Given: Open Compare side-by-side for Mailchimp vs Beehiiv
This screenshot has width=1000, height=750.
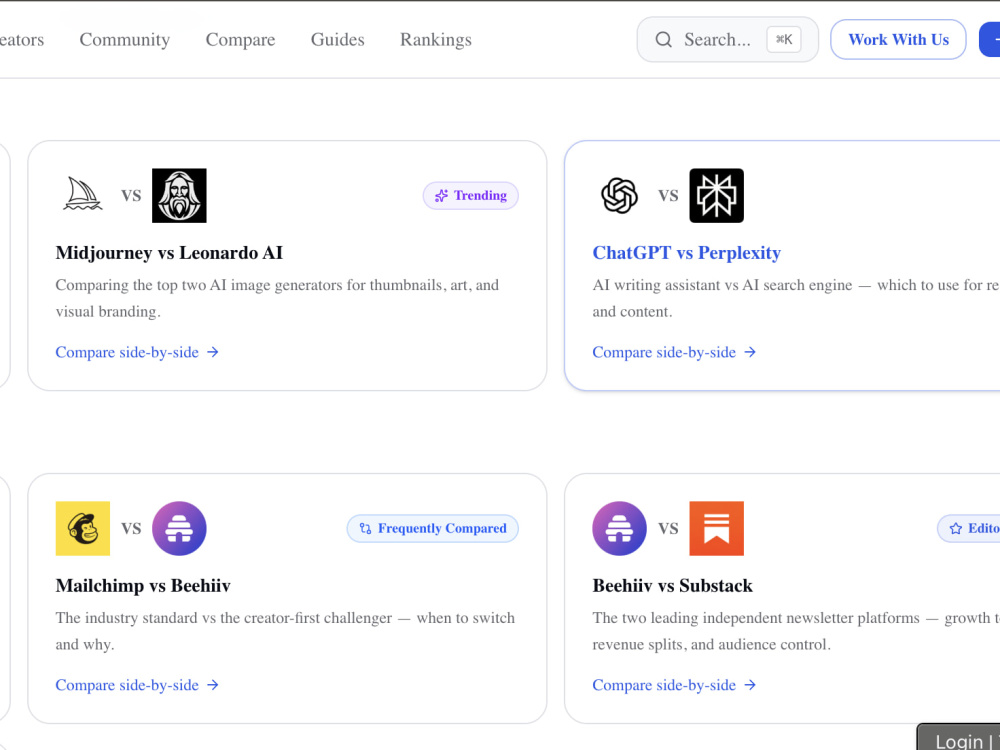Looking at the screenshot, I should point(137,685).
